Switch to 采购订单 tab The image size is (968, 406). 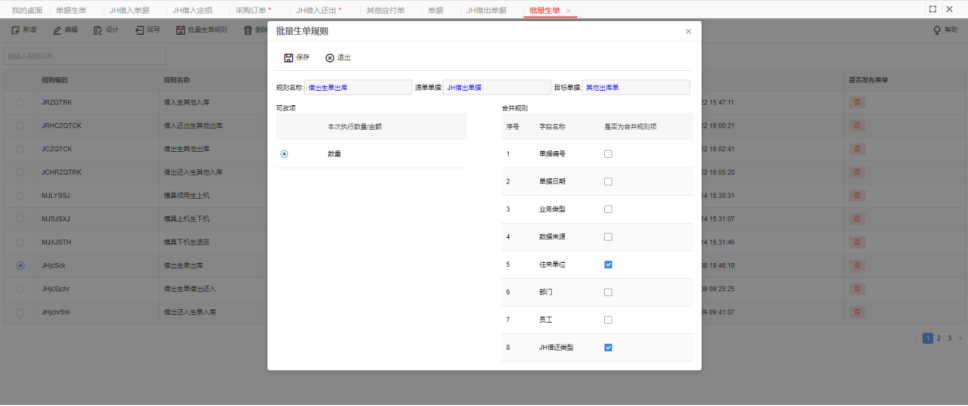pos(253,10)
